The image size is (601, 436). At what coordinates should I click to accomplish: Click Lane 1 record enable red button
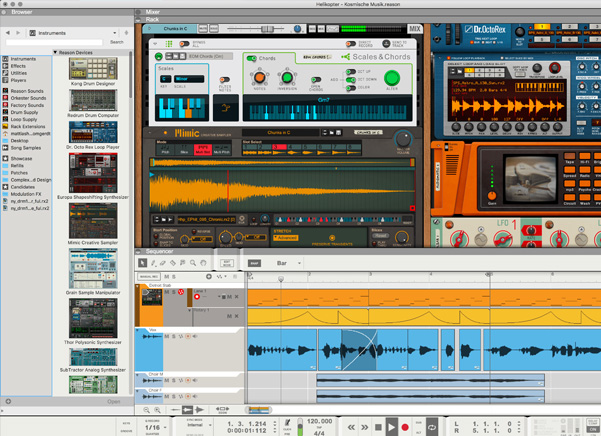tap(197, 297)
